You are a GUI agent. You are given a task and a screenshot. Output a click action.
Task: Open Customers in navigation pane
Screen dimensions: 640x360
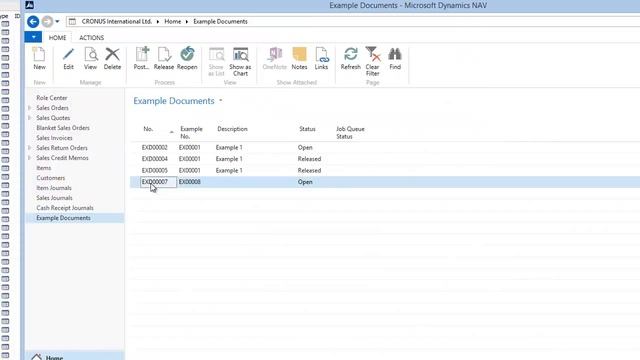(x=51, y=178)
